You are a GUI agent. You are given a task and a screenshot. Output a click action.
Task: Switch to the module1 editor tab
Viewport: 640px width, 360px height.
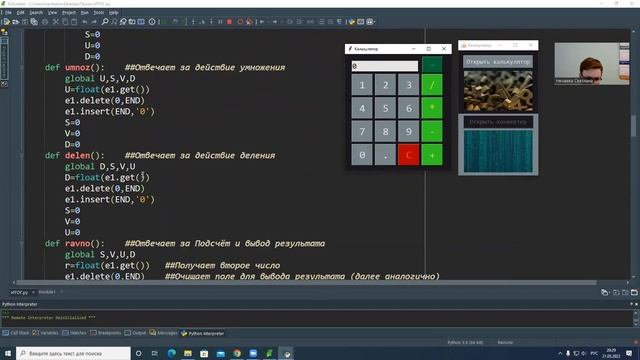click(47, 292)
